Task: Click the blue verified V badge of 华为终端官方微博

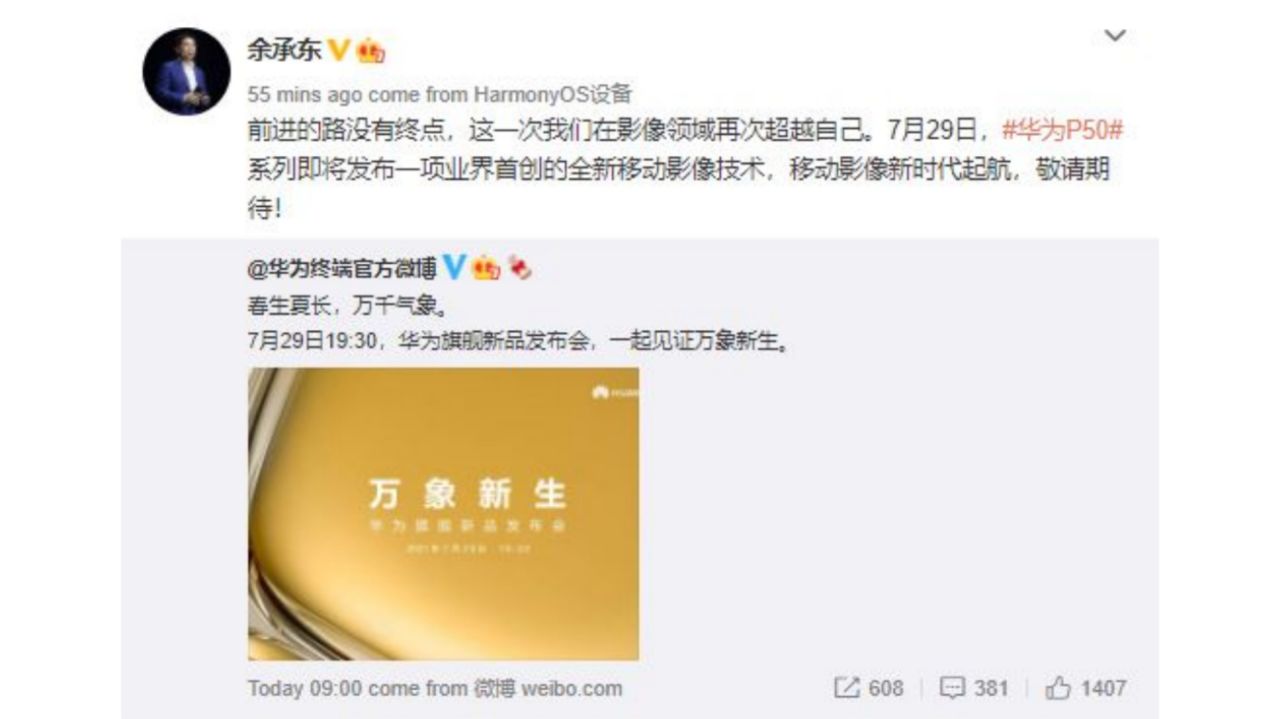Action: tap(455, 267)
